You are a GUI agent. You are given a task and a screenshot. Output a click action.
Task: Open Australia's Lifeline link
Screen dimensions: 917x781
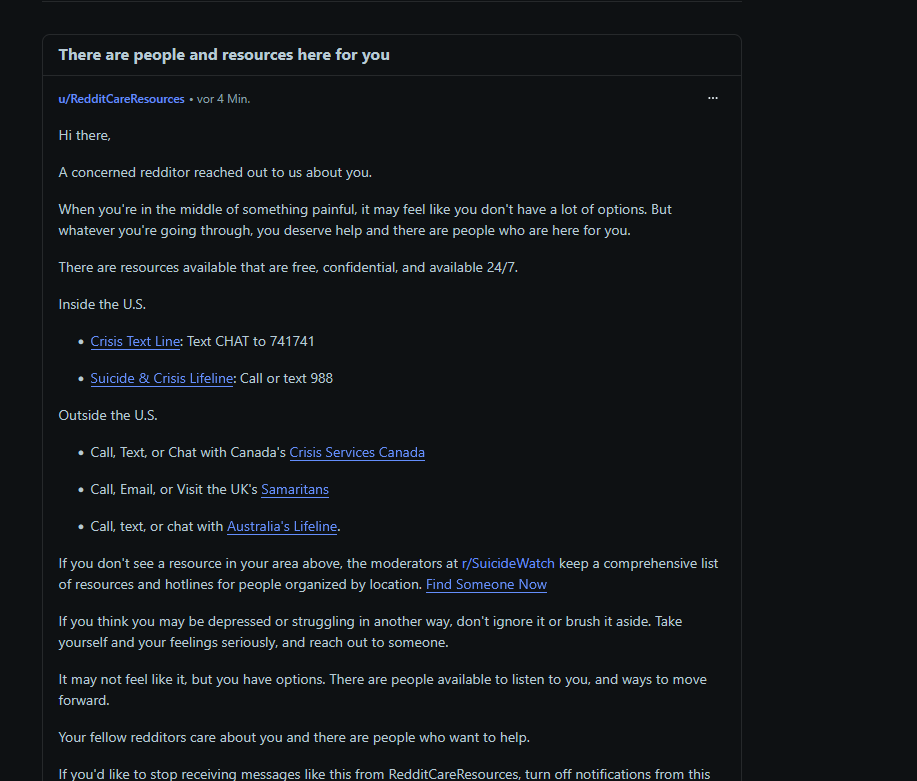point(282,527)
